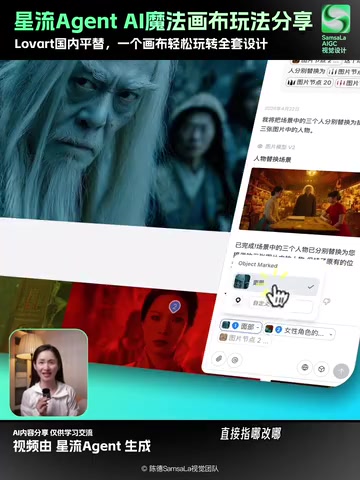Click the location pin icon in Object Marked popup
360x480 pixels.
pyautogui.click(x=238, y=300)
